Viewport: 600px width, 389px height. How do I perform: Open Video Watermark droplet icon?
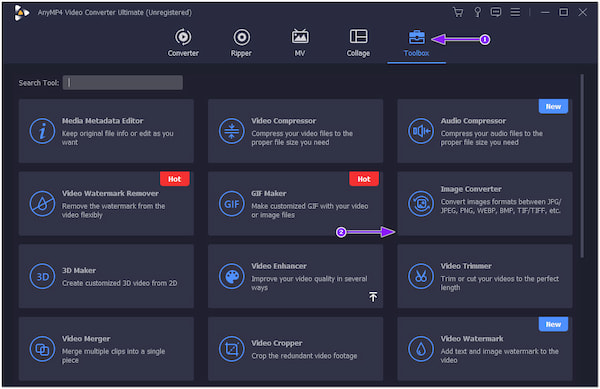click(421, 349)
